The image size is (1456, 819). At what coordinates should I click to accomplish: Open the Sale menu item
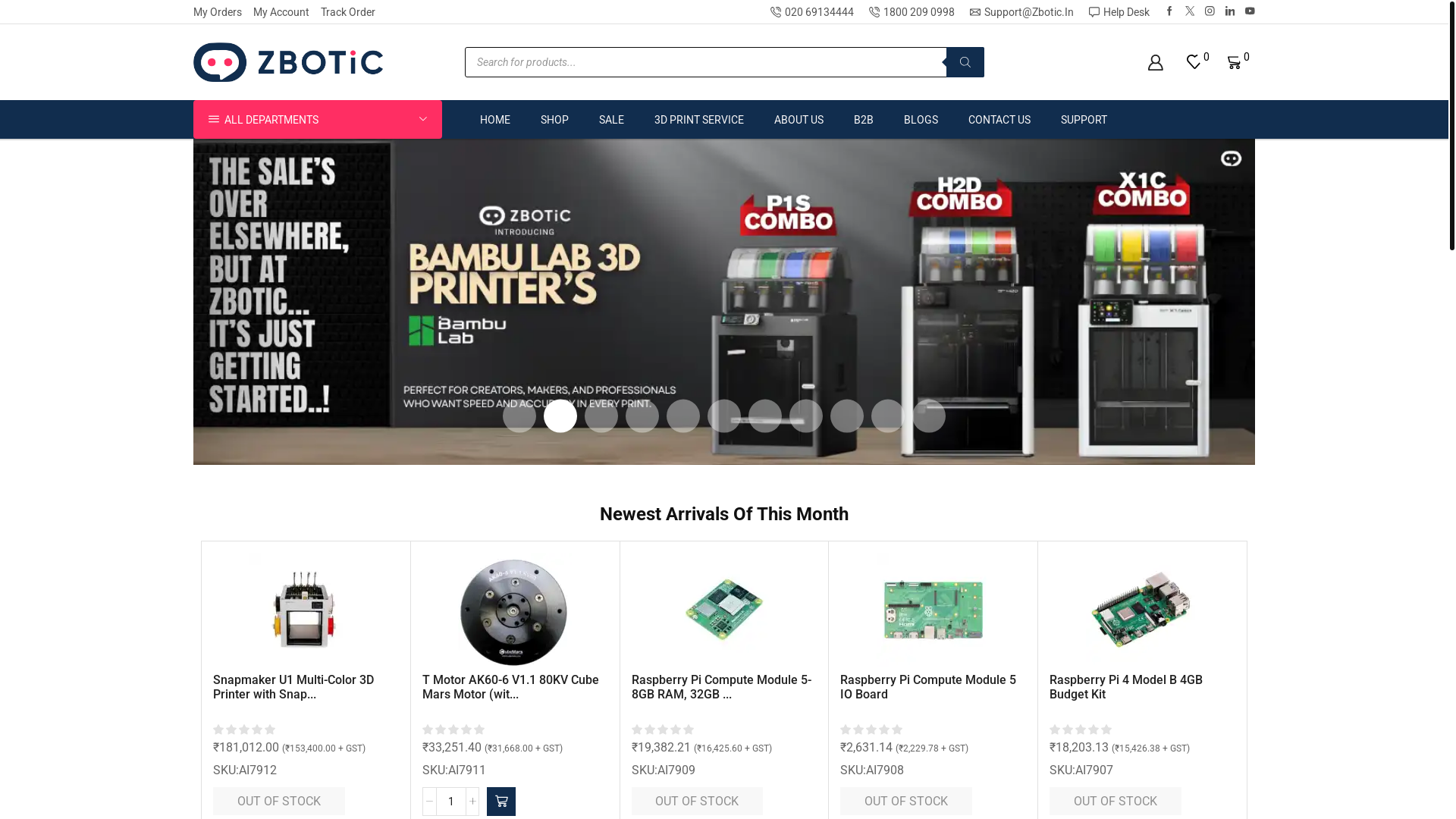[611, 120]
